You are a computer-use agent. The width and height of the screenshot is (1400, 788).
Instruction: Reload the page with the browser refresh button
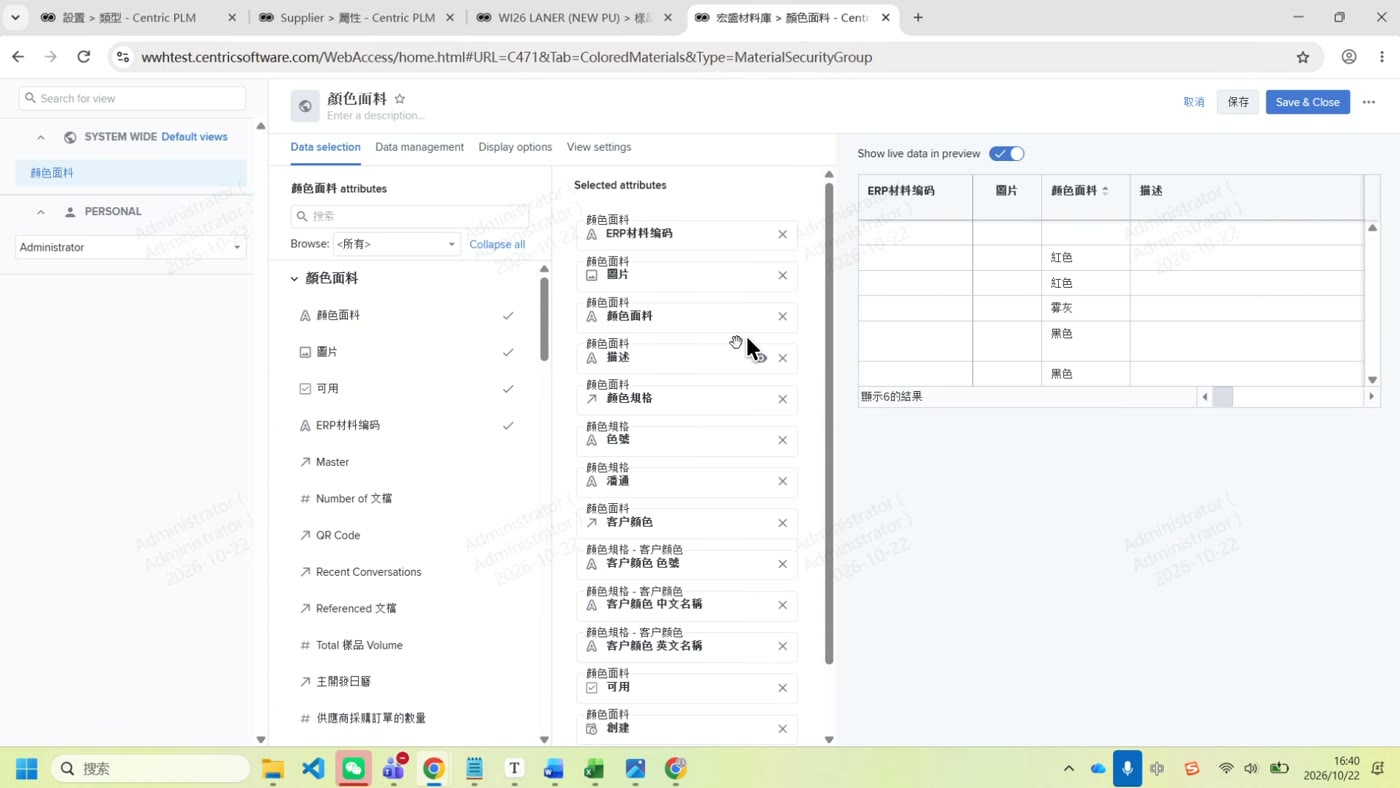click(x=84, y=57)
